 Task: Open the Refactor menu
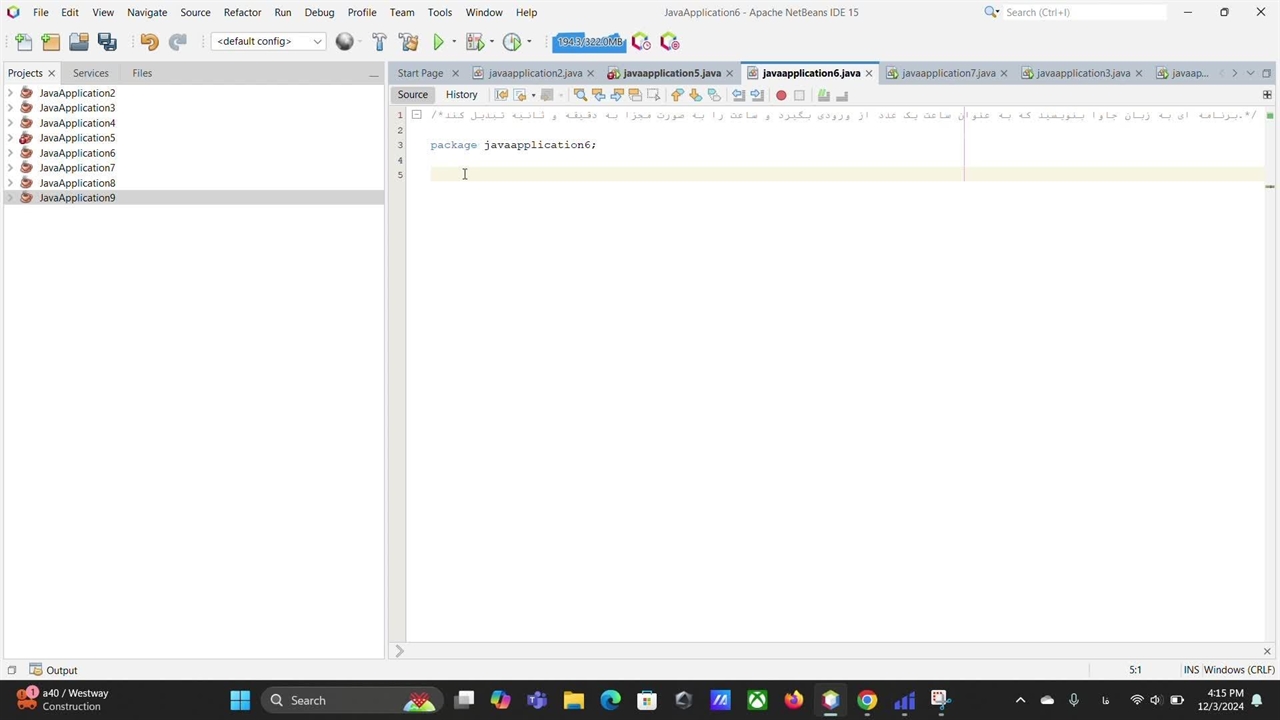click(242, 12)
